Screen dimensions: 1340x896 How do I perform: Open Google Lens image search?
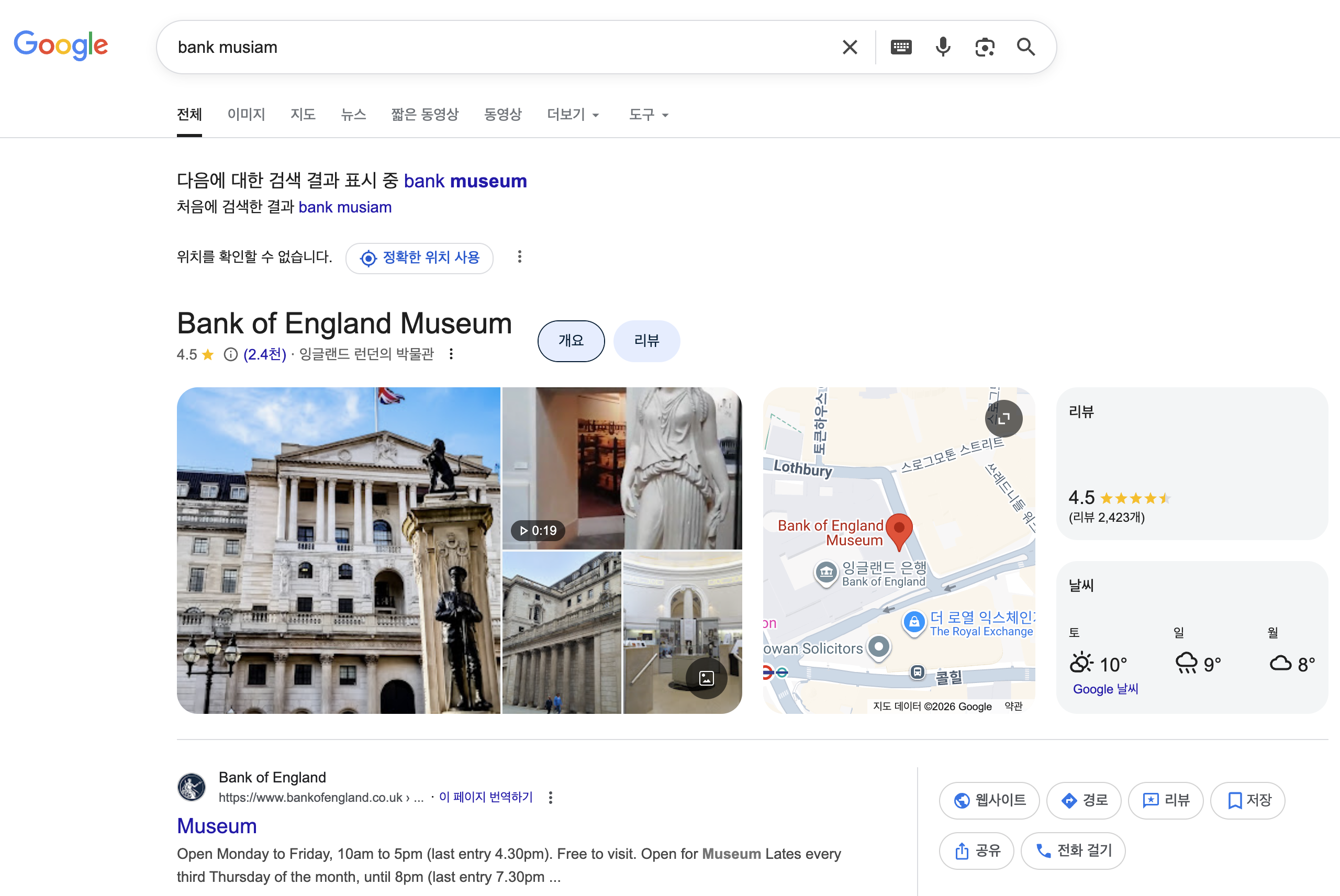click(x=985, y=47)
